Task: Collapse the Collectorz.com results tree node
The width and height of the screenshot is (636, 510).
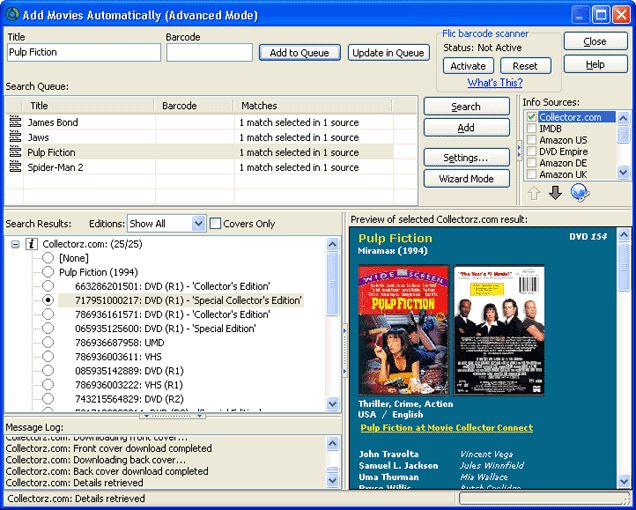Action: [x=15, y=244]
